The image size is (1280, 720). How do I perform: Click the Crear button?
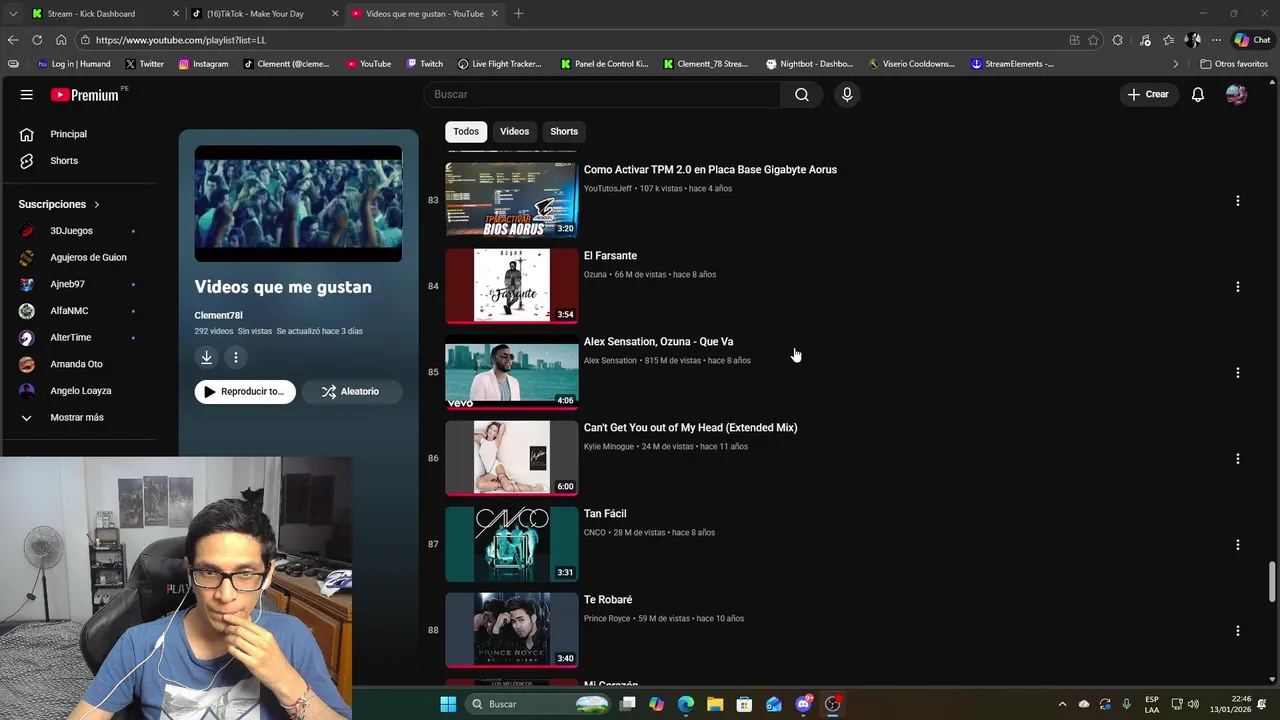pos(1148,94)
